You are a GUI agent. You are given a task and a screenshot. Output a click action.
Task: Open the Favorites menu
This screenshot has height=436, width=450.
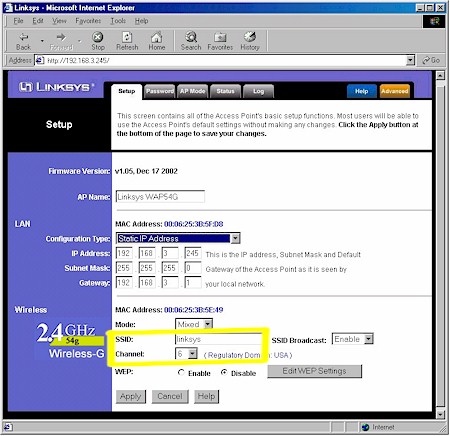(88, 21)
